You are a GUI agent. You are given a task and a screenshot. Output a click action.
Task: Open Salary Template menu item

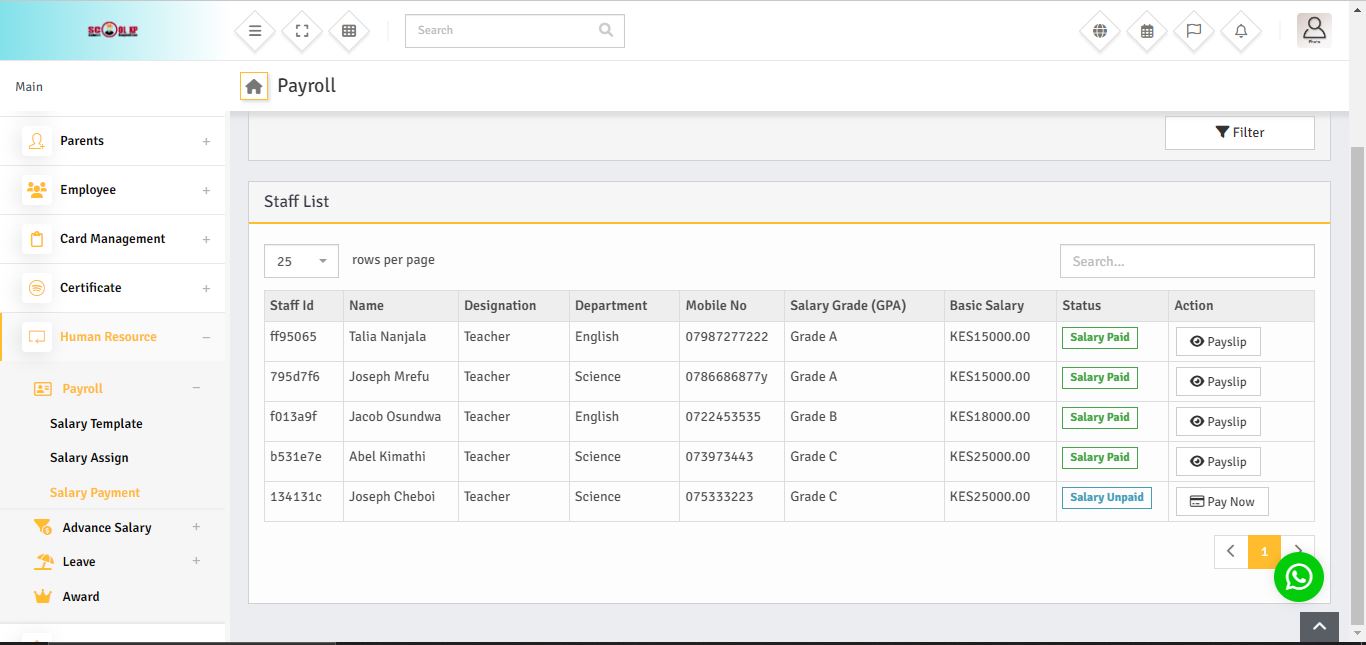[x=96, y=424]
